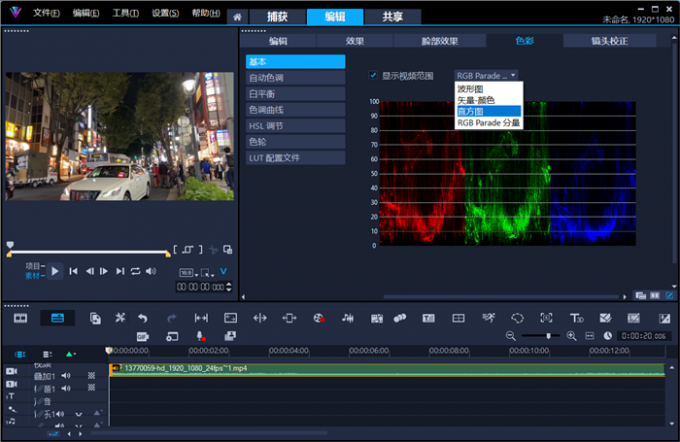Open the mask creator icon
The width and height of the screenshot is (680, 442).
[x=517, y=318]
